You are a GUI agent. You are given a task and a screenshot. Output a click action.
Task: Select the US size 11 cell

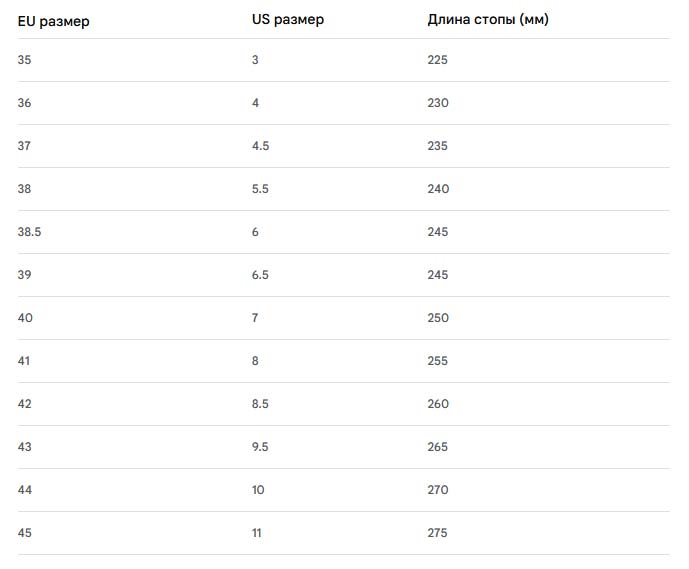[x=257, y=533]
